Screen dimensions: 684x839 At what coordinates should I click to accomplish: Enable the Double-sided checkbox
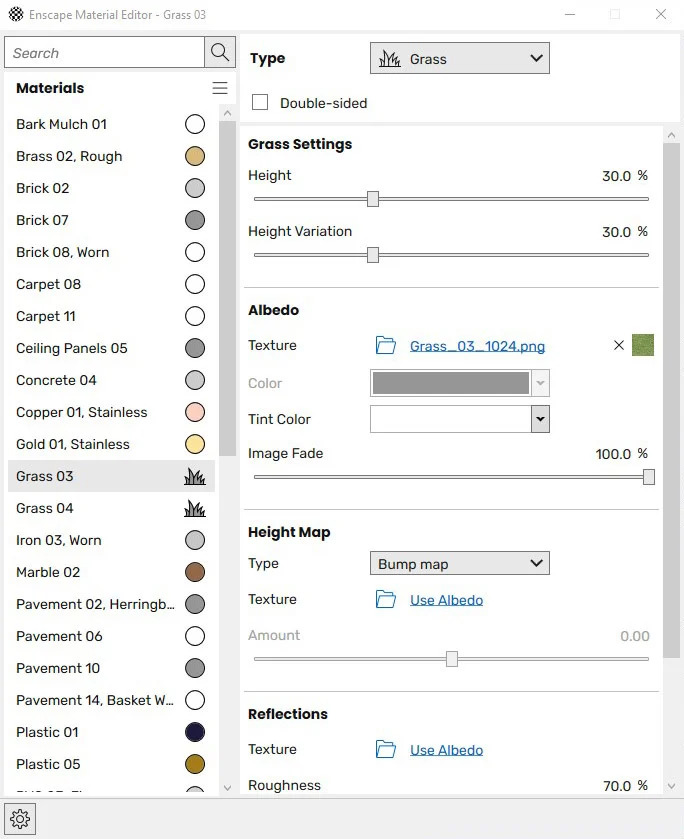pos(260,102)
